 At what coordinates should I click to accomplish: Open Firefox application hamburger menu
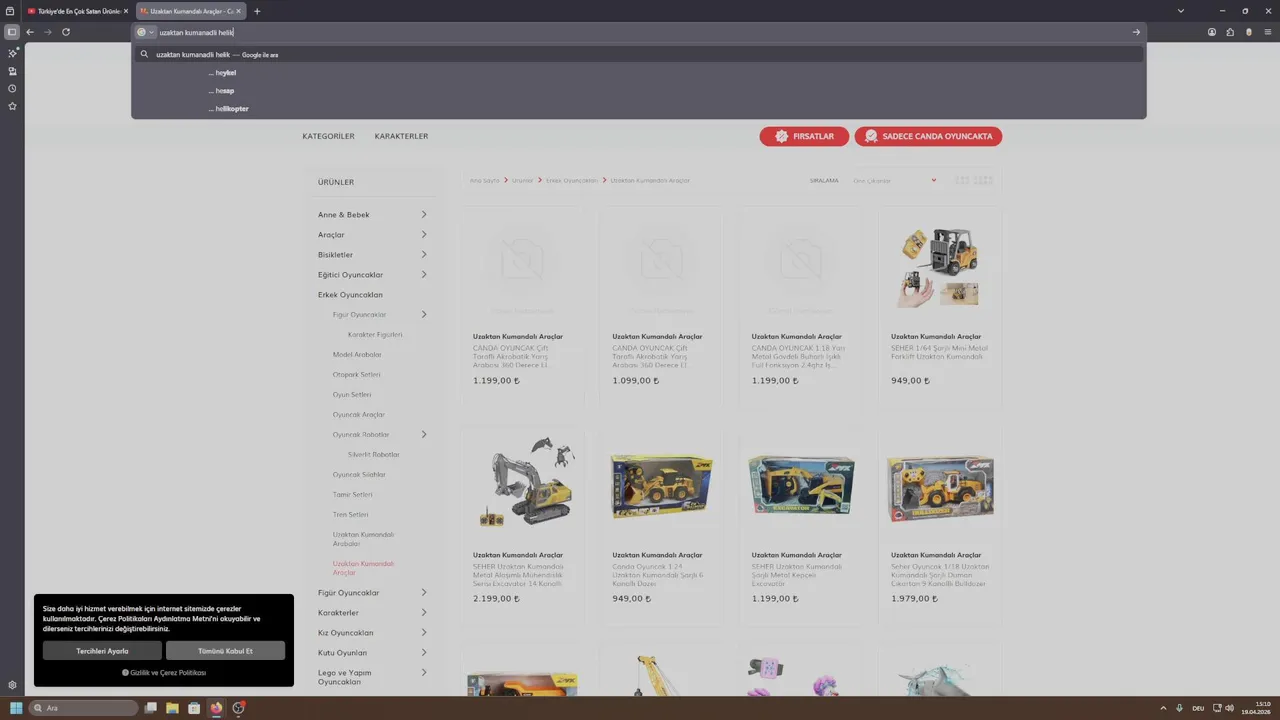click(x=1267, y=32)
